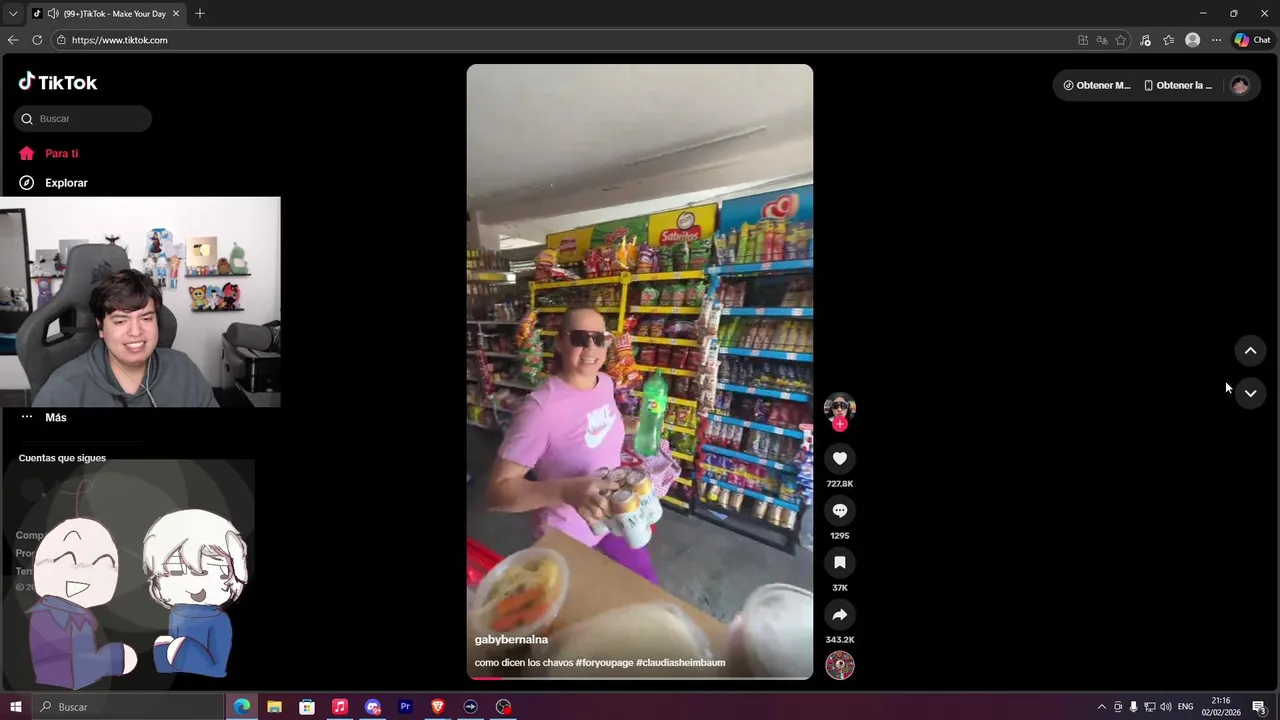1280x720 pixels.
Task: Open the Windows Start menu
Action: pyautogui.click(x=16, y=707)
